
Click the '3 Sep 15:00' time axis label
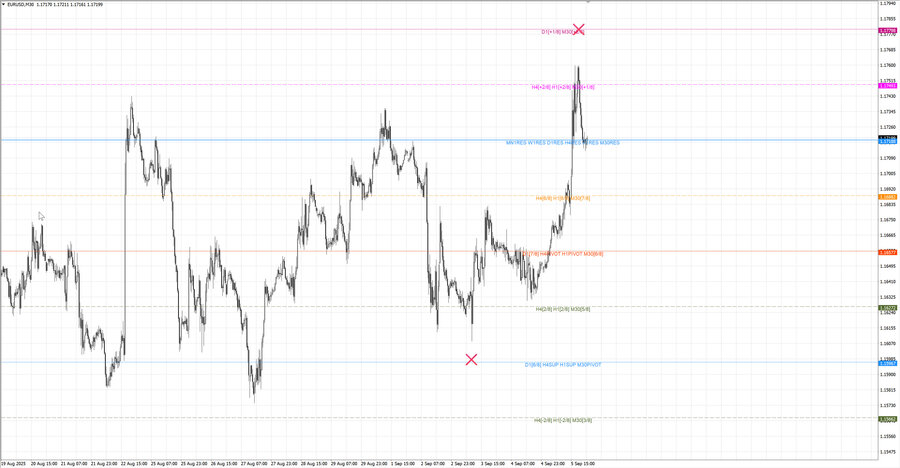[492, 463]
